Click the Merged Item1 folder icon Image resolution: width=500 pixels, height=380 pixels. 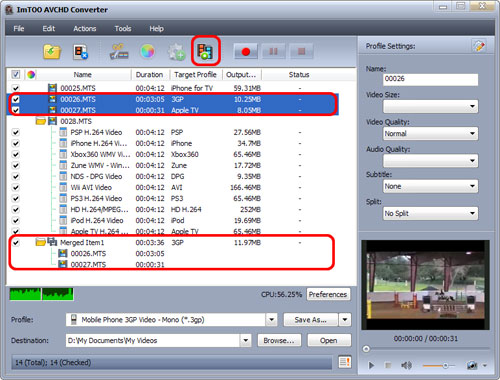point(41,242)
